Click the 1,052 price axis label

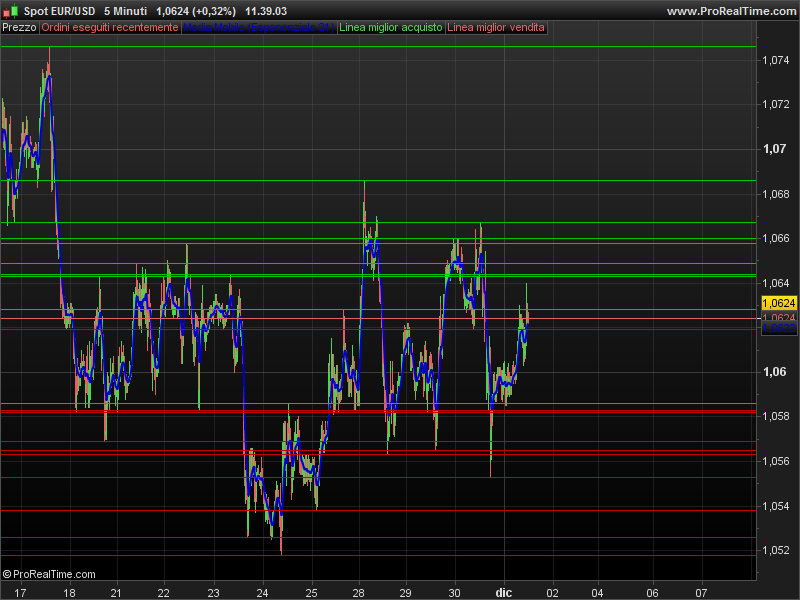click(x=776, y=551)
